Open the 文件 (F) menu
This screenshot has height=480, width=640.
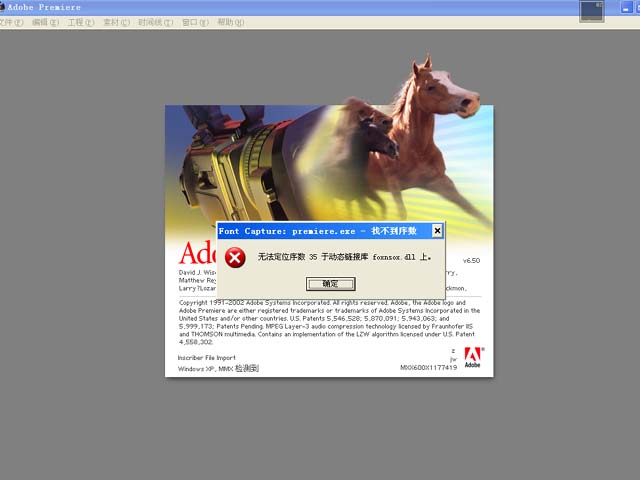pyautogui.click(x=11, y=22)
